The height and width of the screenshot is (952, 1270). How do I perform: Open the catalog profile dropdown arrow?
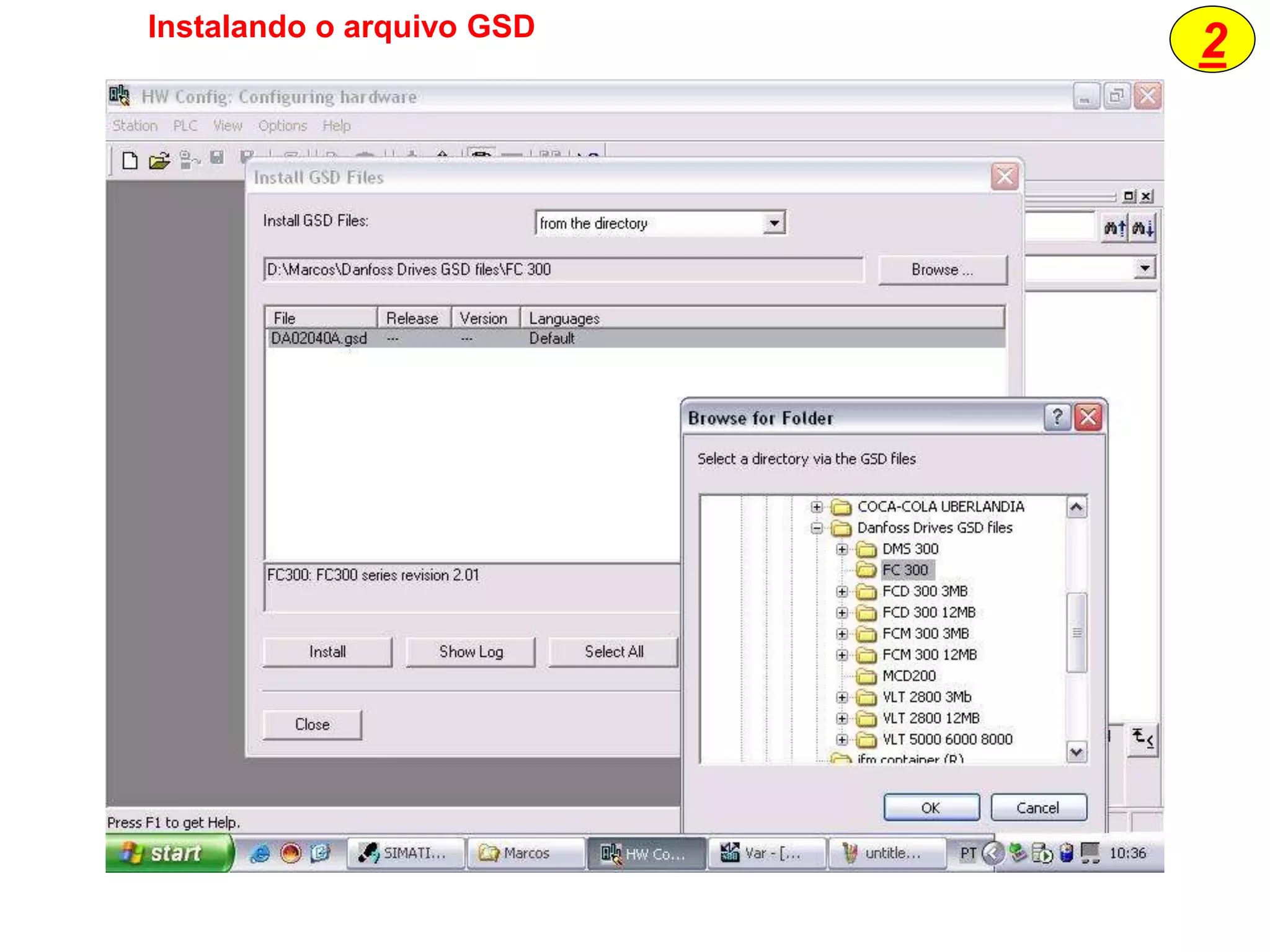pyautogui.click(x=1144, y=268)
